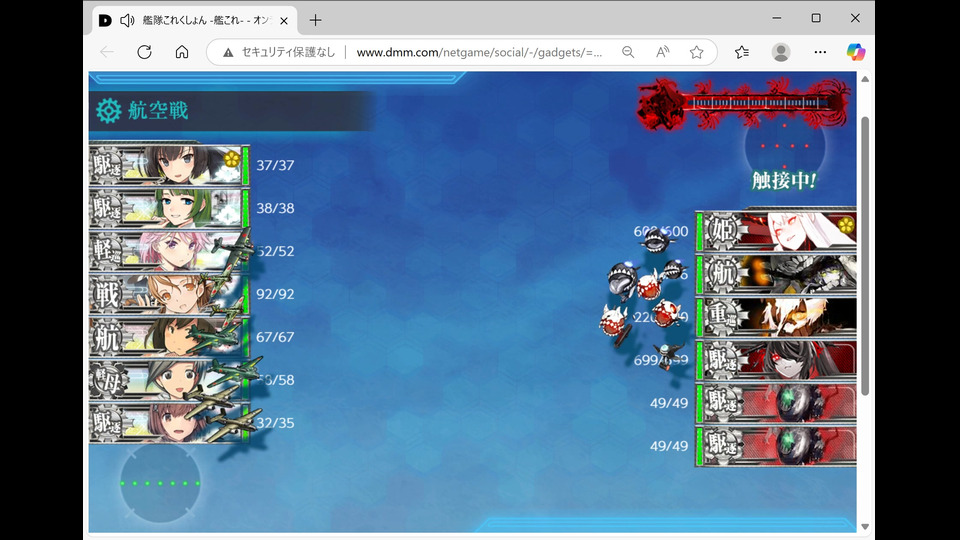
Task: Open Settings and more ellipsis menu
Action: (820, 52)
